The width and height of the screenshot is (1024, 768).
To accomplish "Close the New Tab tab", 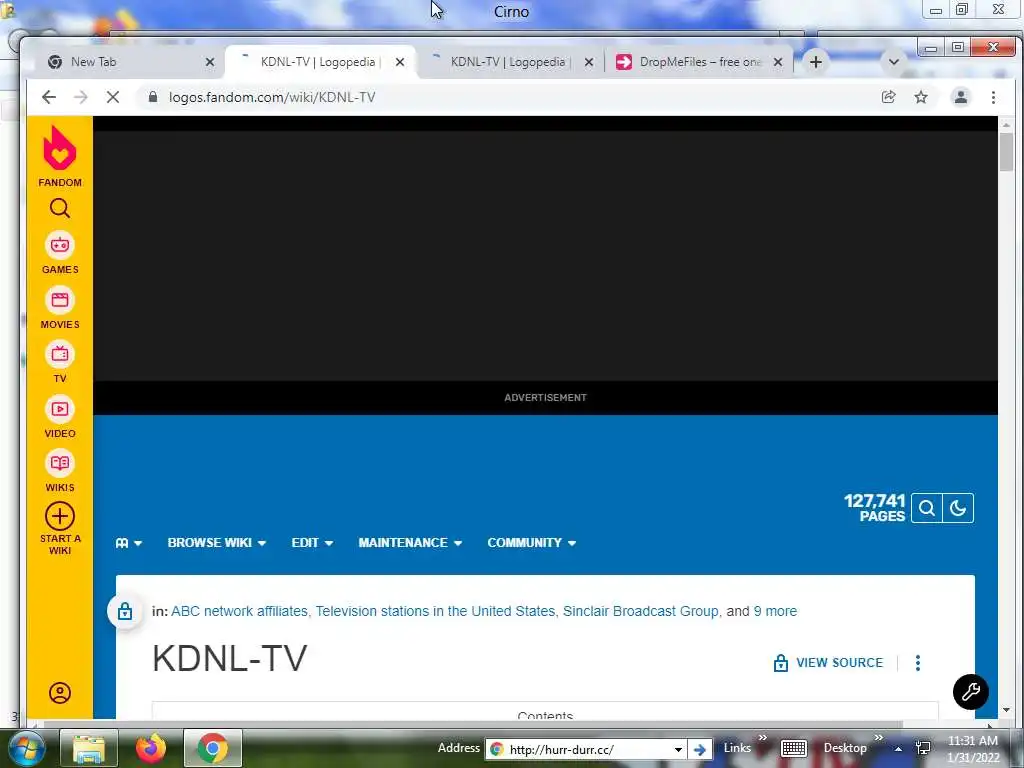I will click(210, 62).
